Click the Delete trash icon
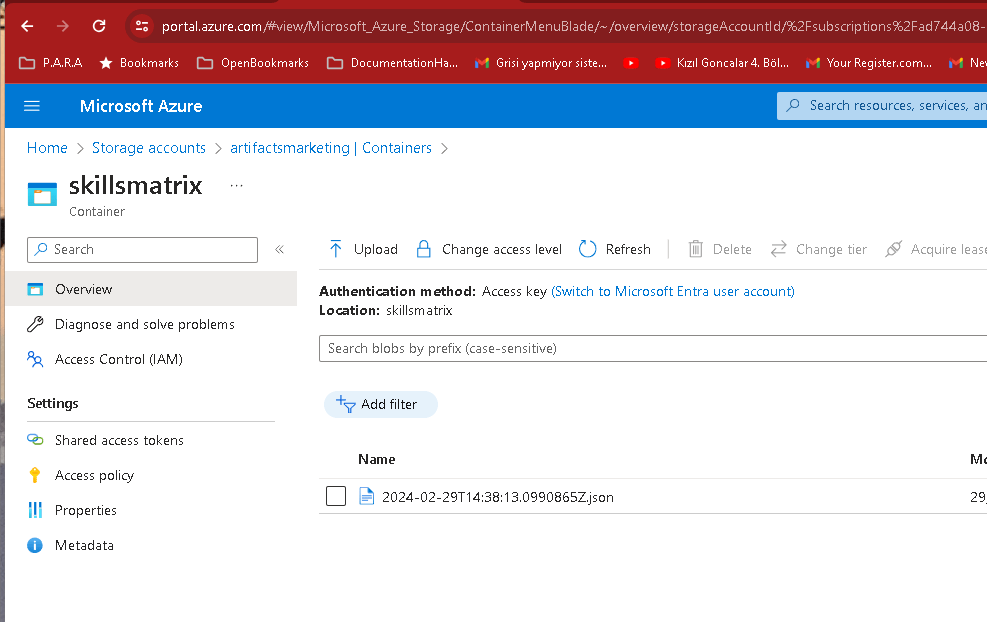Viewport: 987px width, 622px height. [696, 249]
